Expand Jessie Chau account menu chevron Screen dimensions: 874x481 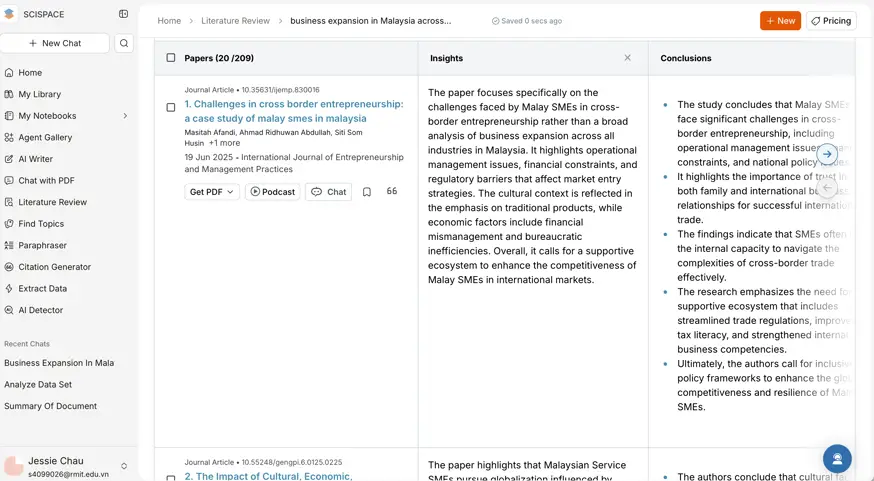pos(124,466)
